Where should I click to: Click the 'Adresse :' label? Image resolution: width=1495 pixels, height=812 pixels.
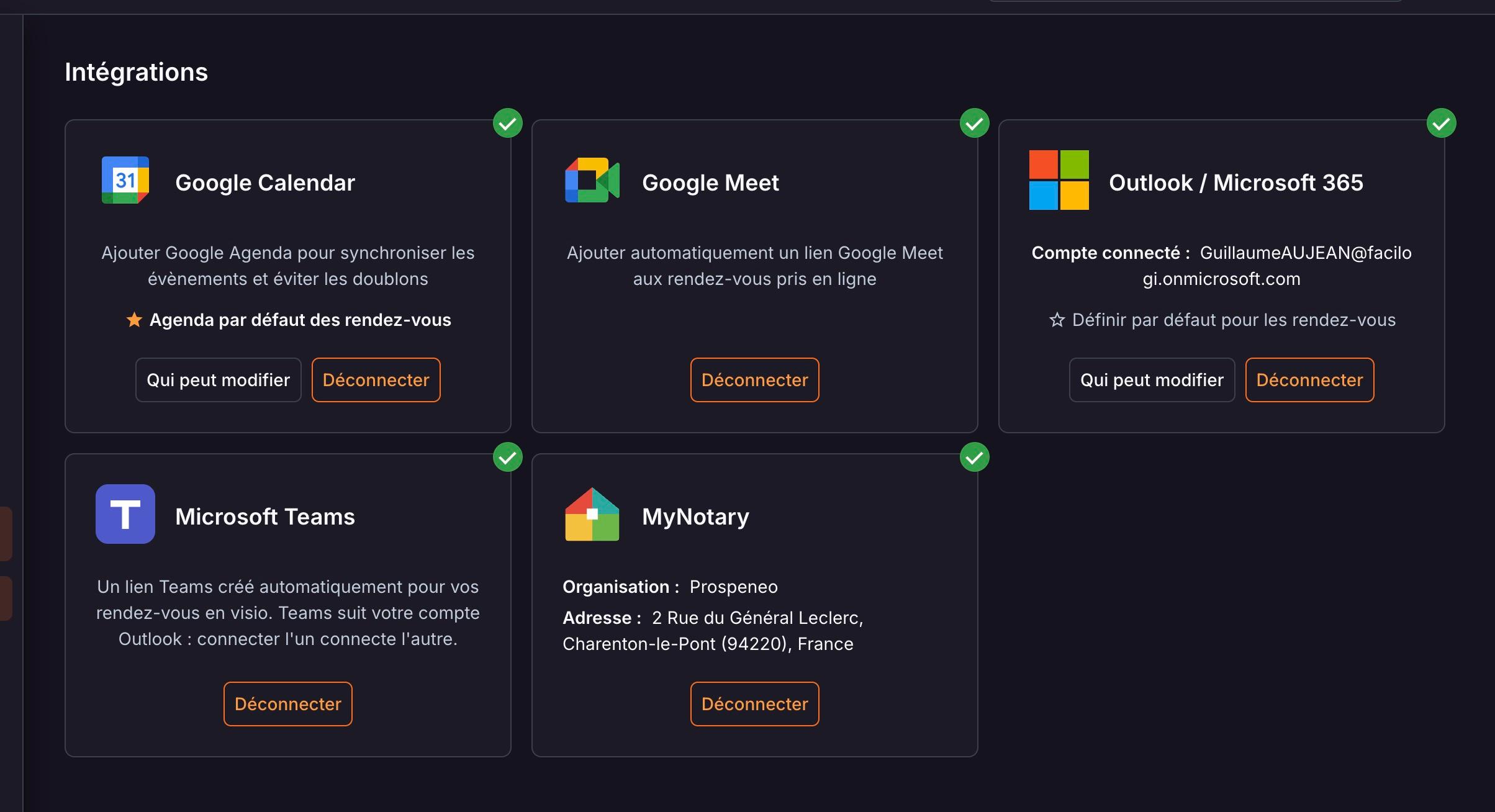click(x=602, y=618)
